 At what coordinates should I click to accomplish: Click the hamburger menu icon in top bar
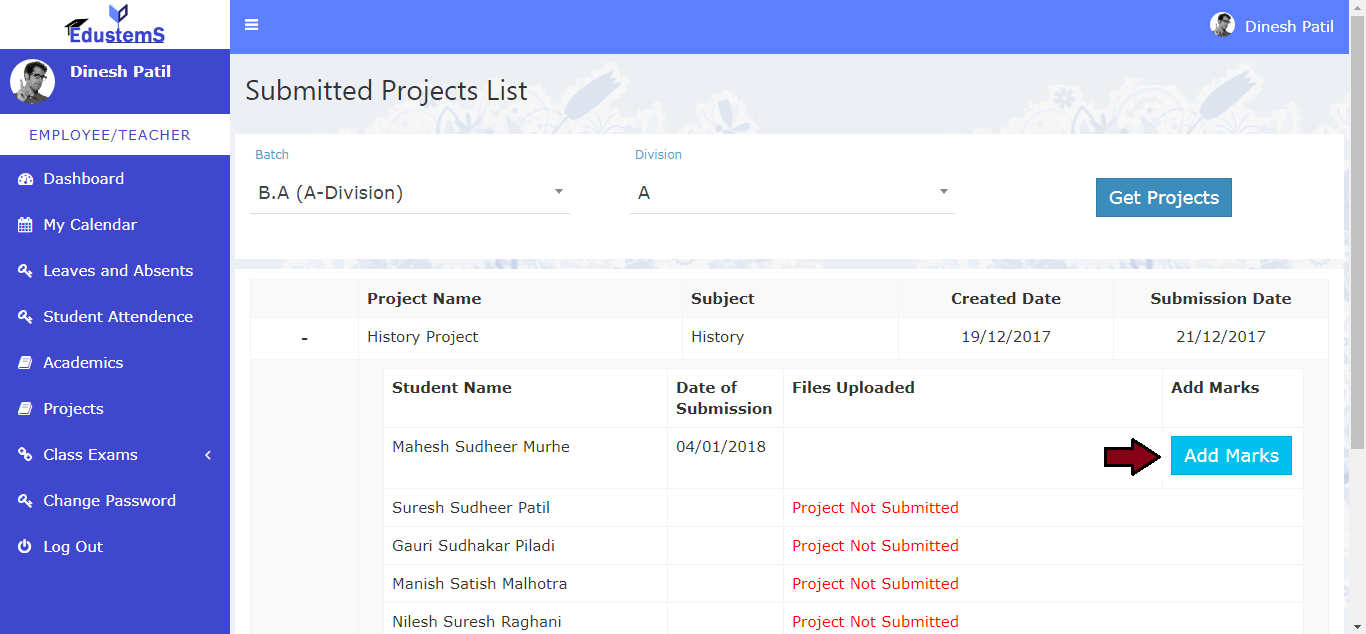252,25
